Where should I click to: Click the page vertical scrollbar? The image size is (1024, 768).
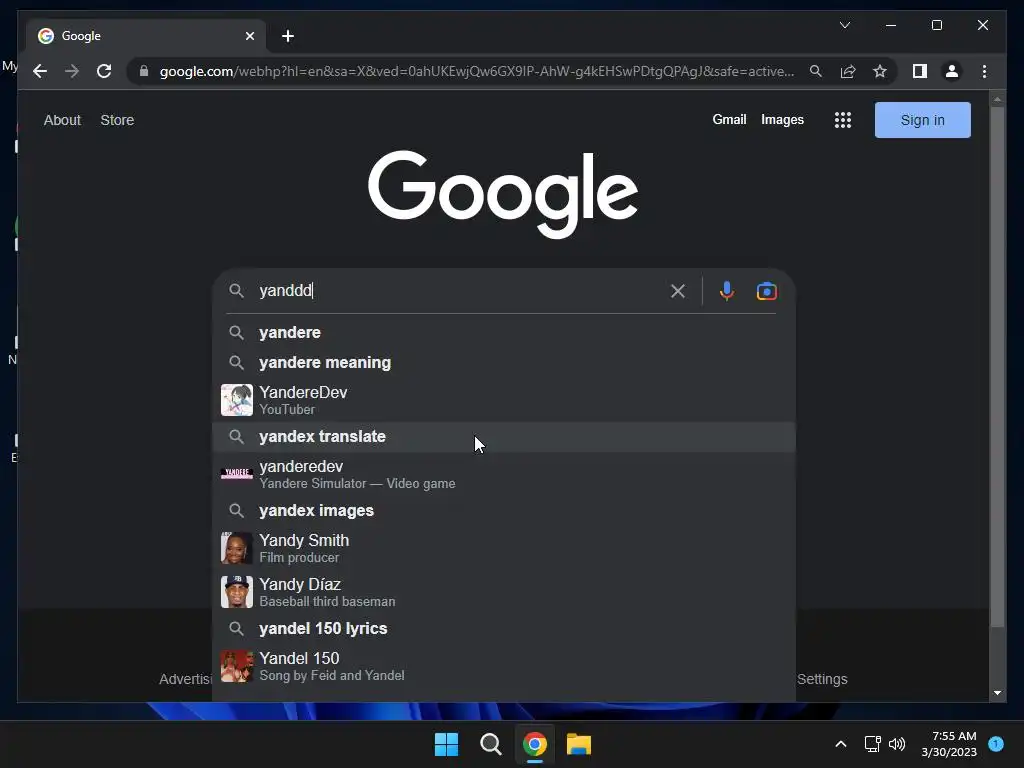997,366
